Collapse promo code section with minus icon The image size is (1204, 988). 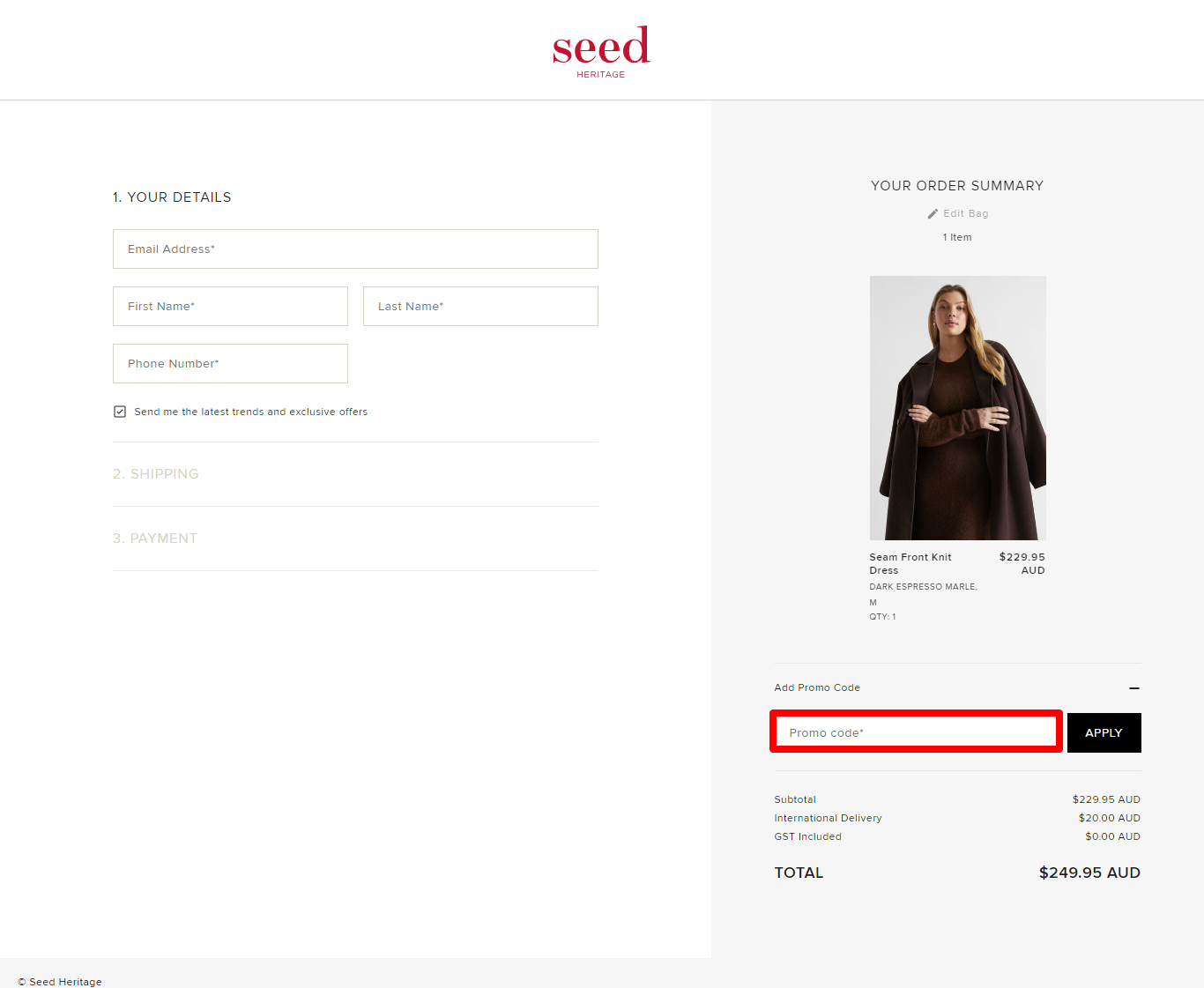pyautogui.click(x=1133, y=687)
